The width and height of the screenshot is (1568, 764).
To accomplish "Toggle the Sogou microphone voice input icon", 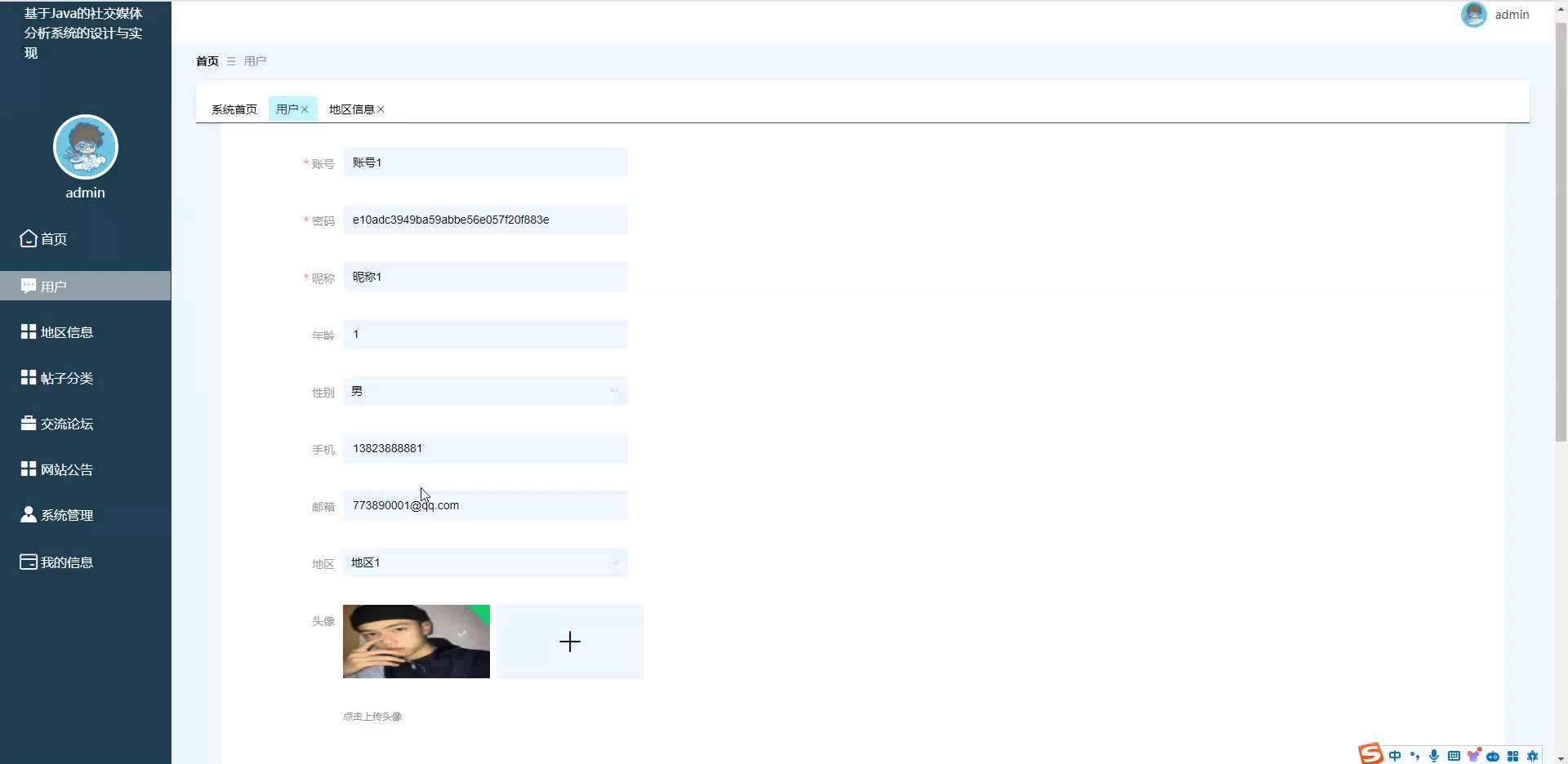I will pos(1434,756).
